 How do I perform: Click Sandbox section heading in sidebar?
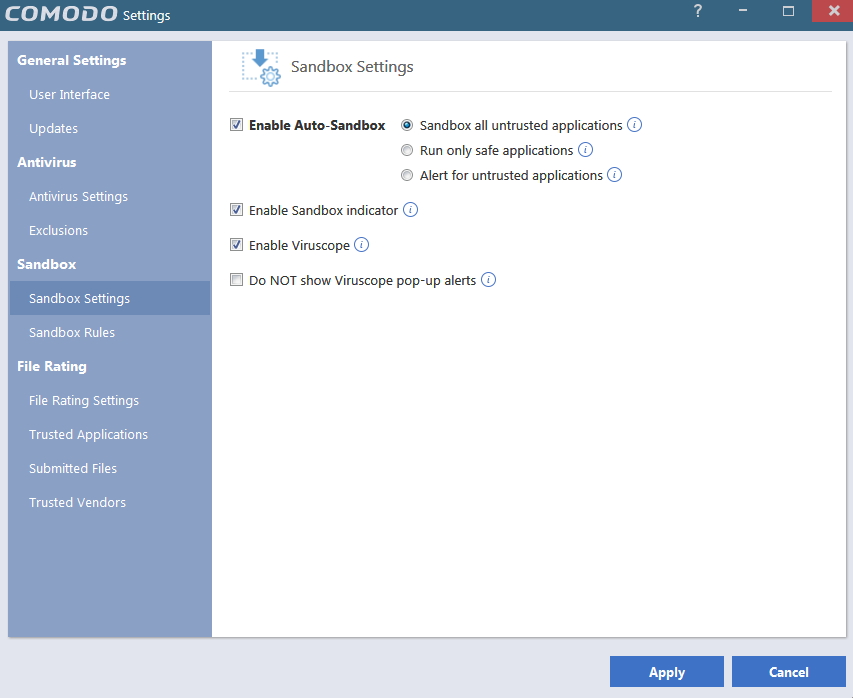[46, 264]
